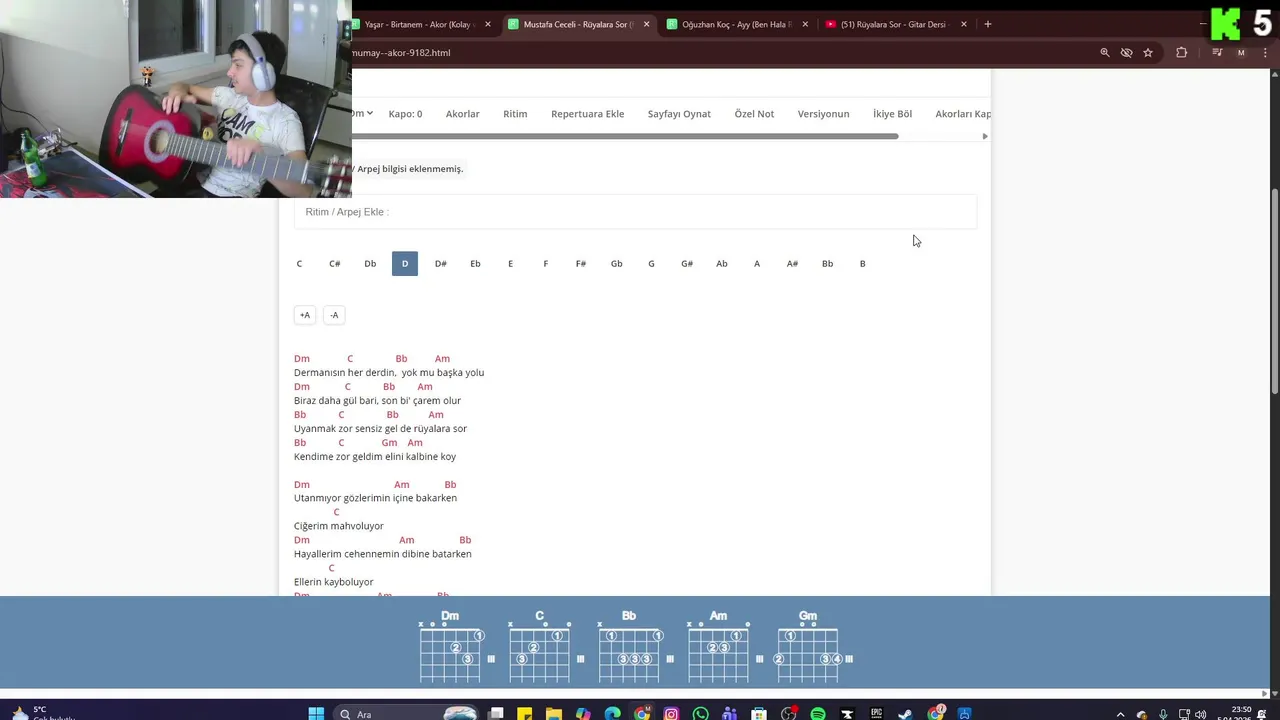Transpose to key Ab
1280x720 pixels.
coord(722,263)
